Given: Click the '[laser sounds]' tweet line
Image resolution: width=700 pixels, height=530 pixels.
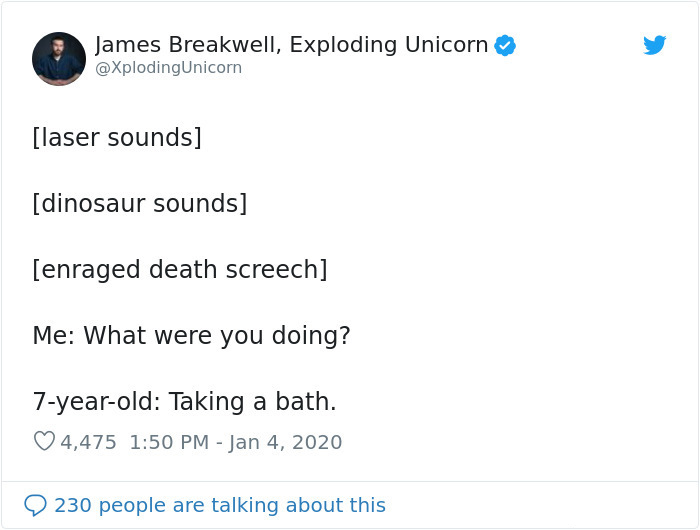Looking at the screenshot, I should [117, 138].
